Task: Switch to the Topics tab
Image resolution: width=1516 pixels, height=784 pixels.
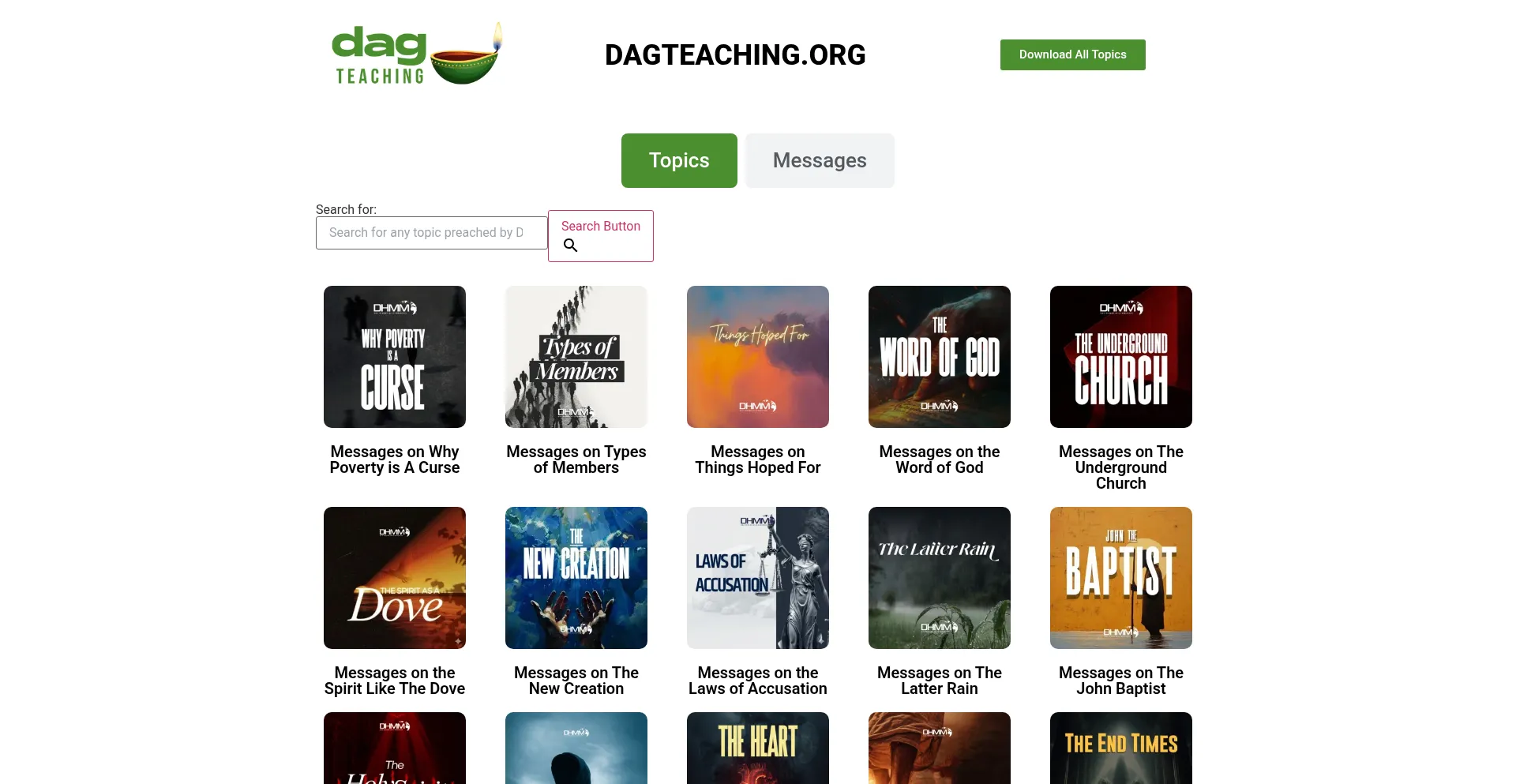Action: tap(679, 160)
